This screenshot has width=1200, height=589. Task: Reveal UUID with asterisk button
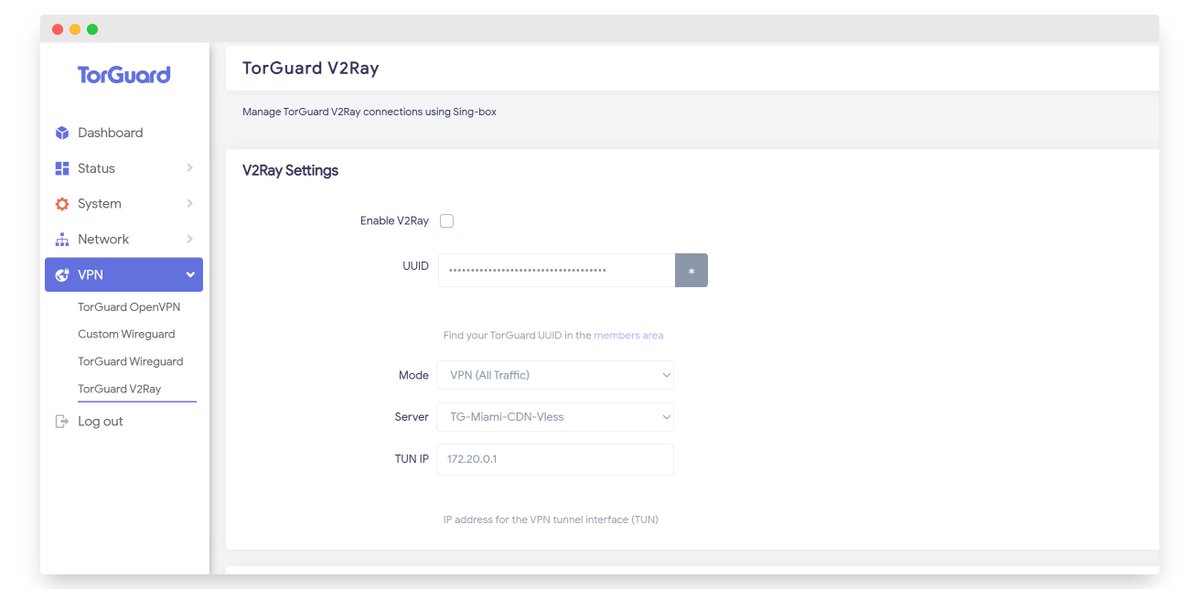[691, 271]
